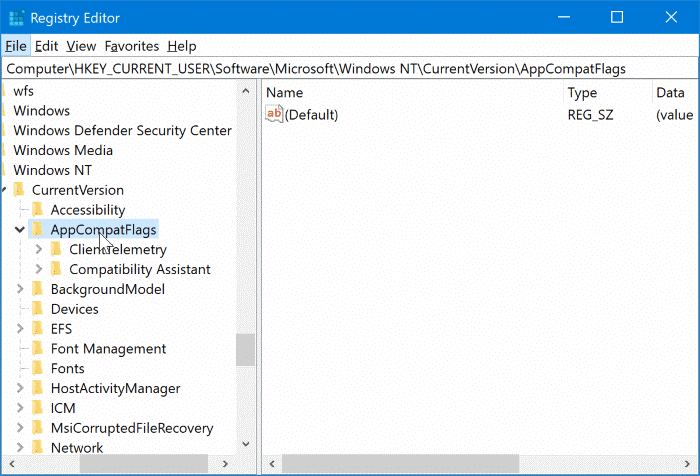The height and width of the screenshot is (476, 700).
Task: Select the Windows NT key
Action: tap(52, 170)
